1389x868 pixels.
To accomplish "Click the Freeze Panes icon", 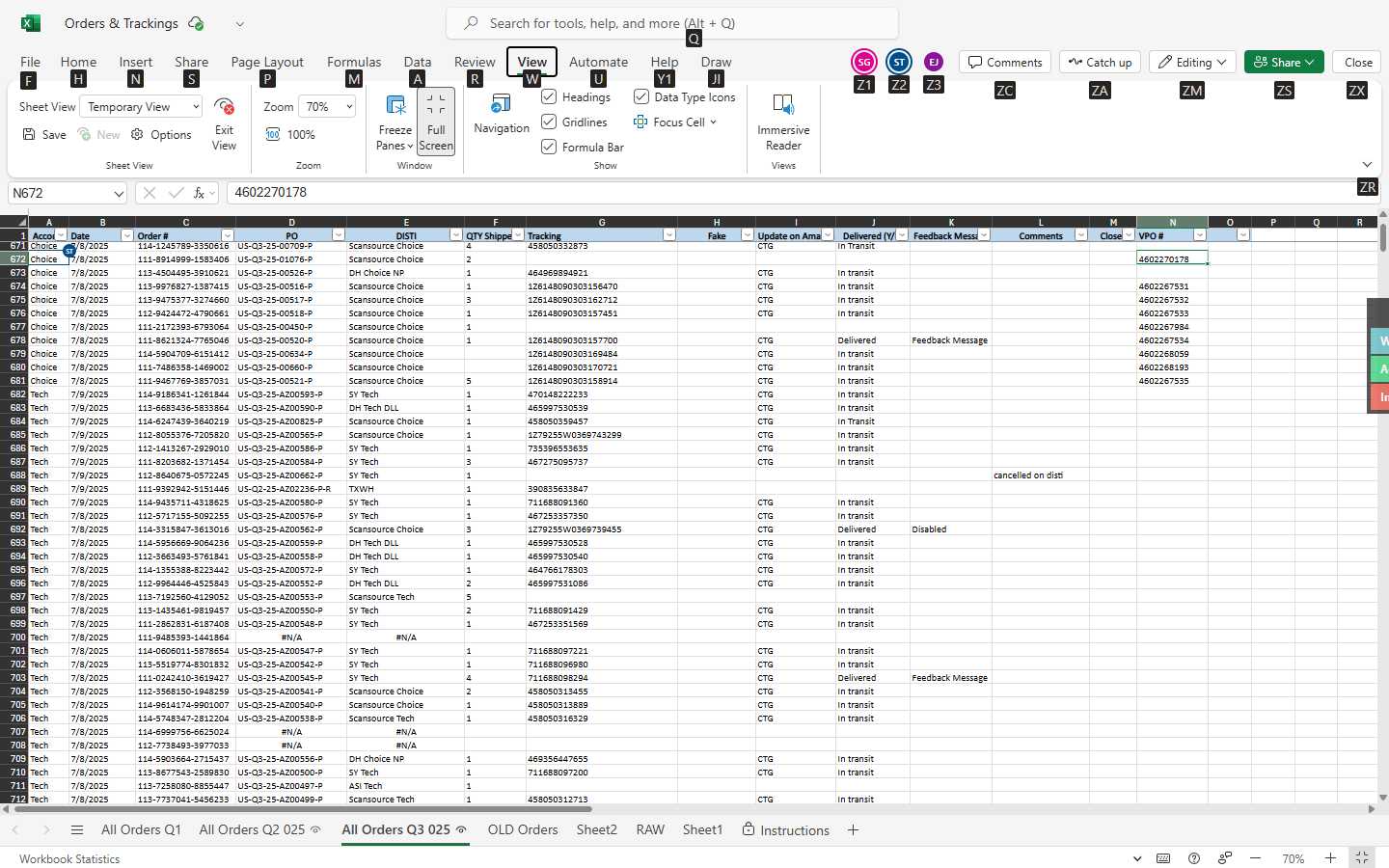I will 395,105.
